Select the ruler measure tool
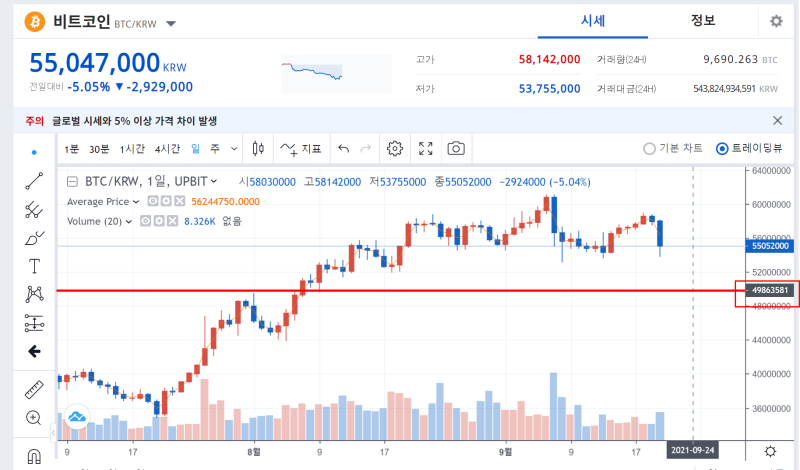This screenshot has height=470, width=800. click(x=34, y=390)
